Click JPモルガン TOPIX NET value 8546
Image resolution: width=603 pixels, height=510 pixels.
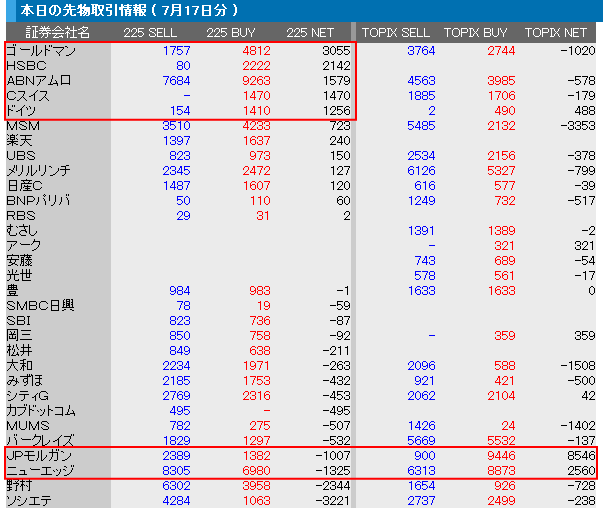point(581,455)
